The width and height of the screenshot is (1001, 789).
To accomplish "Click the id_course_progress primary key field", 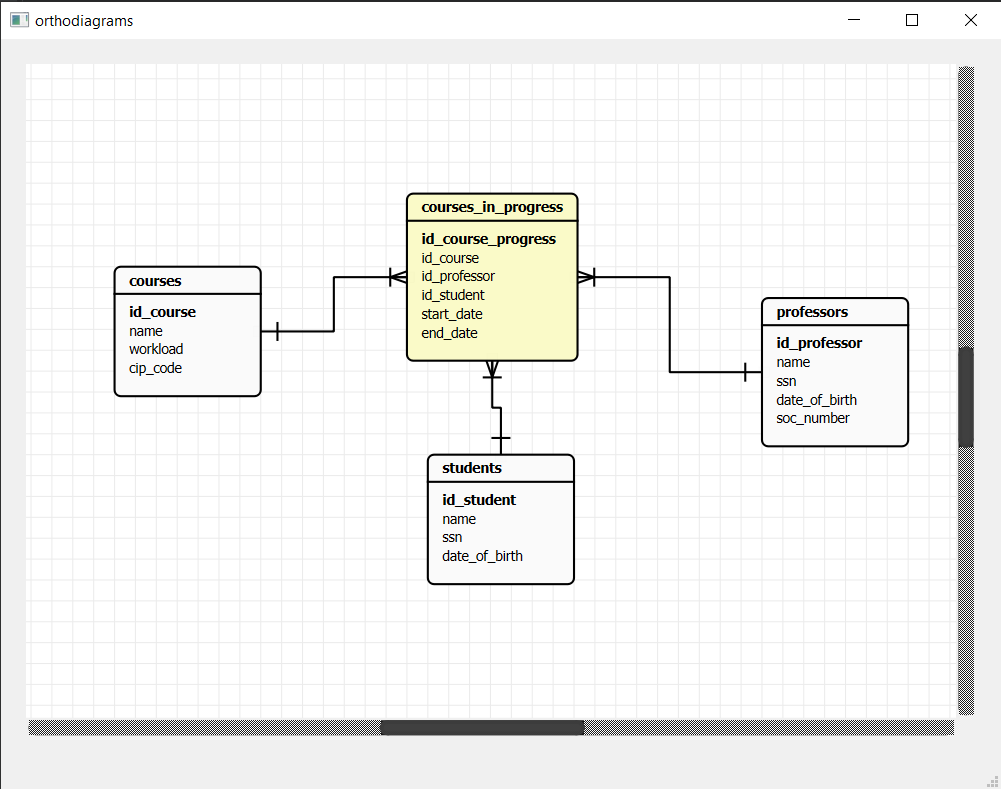I will [x=488, y=240].
